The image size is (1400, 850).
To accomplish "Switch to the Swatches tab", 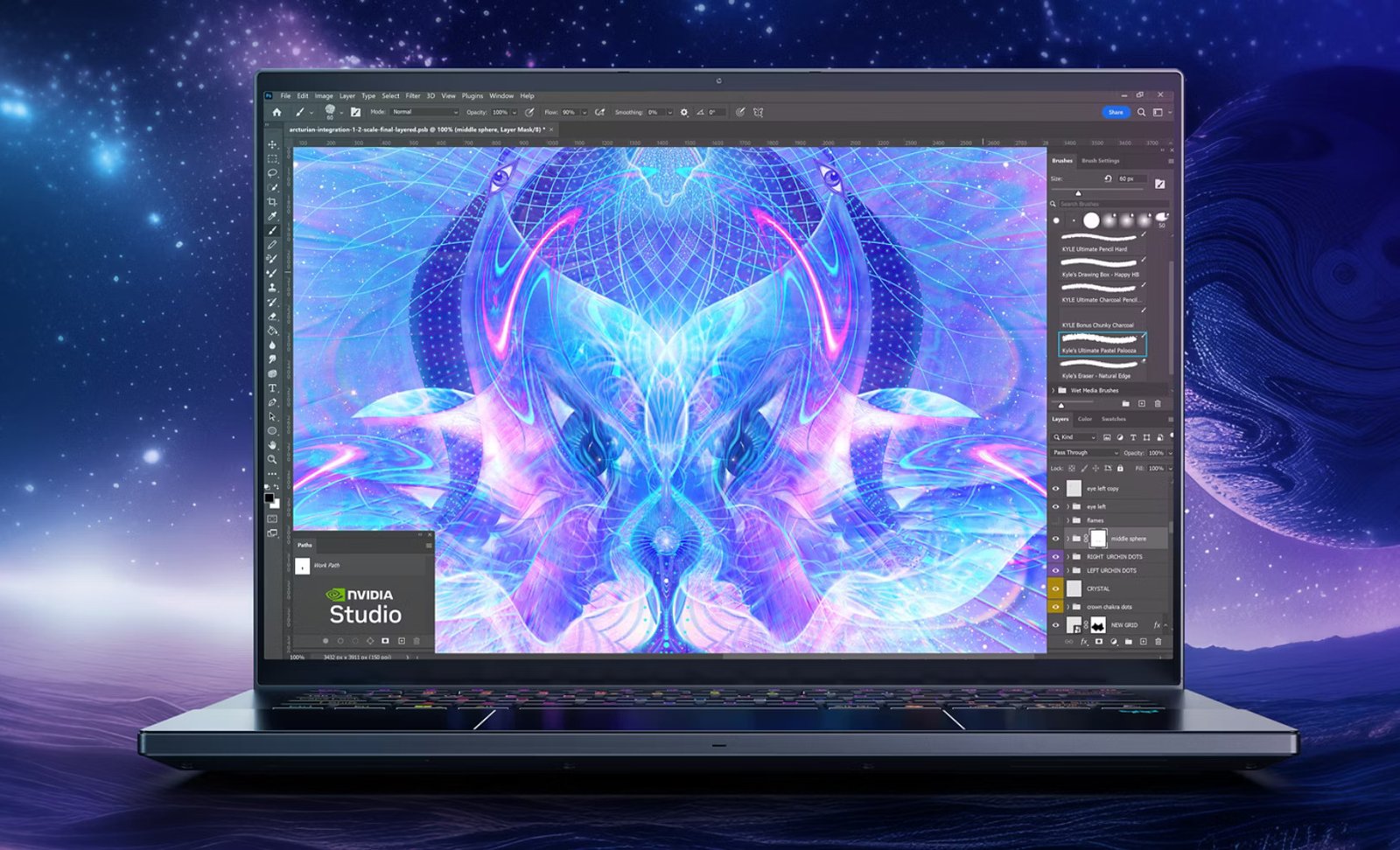I will click(x=1113, y=419).
